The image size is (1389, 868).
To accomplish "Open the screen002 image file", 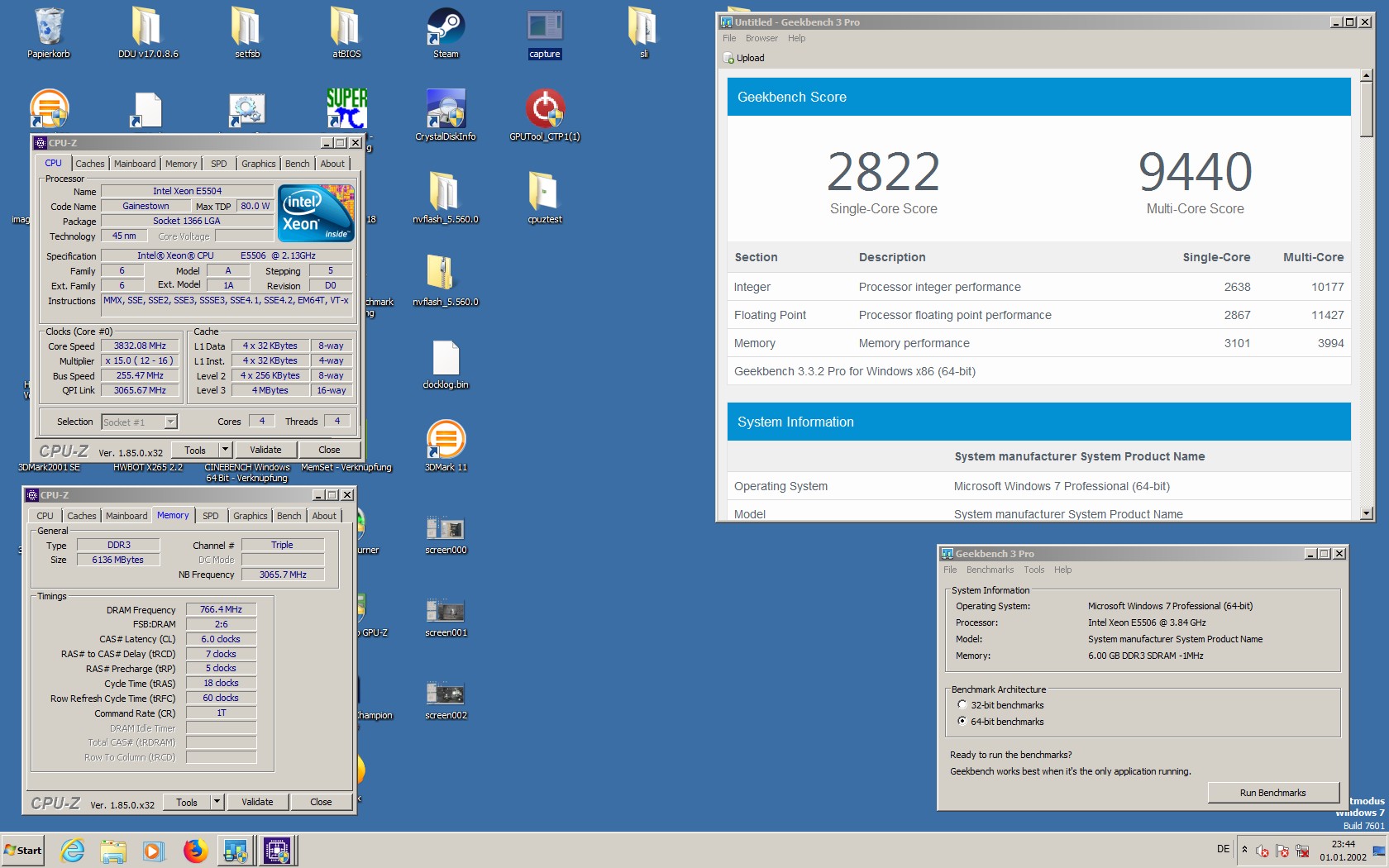I will point(446,699).
